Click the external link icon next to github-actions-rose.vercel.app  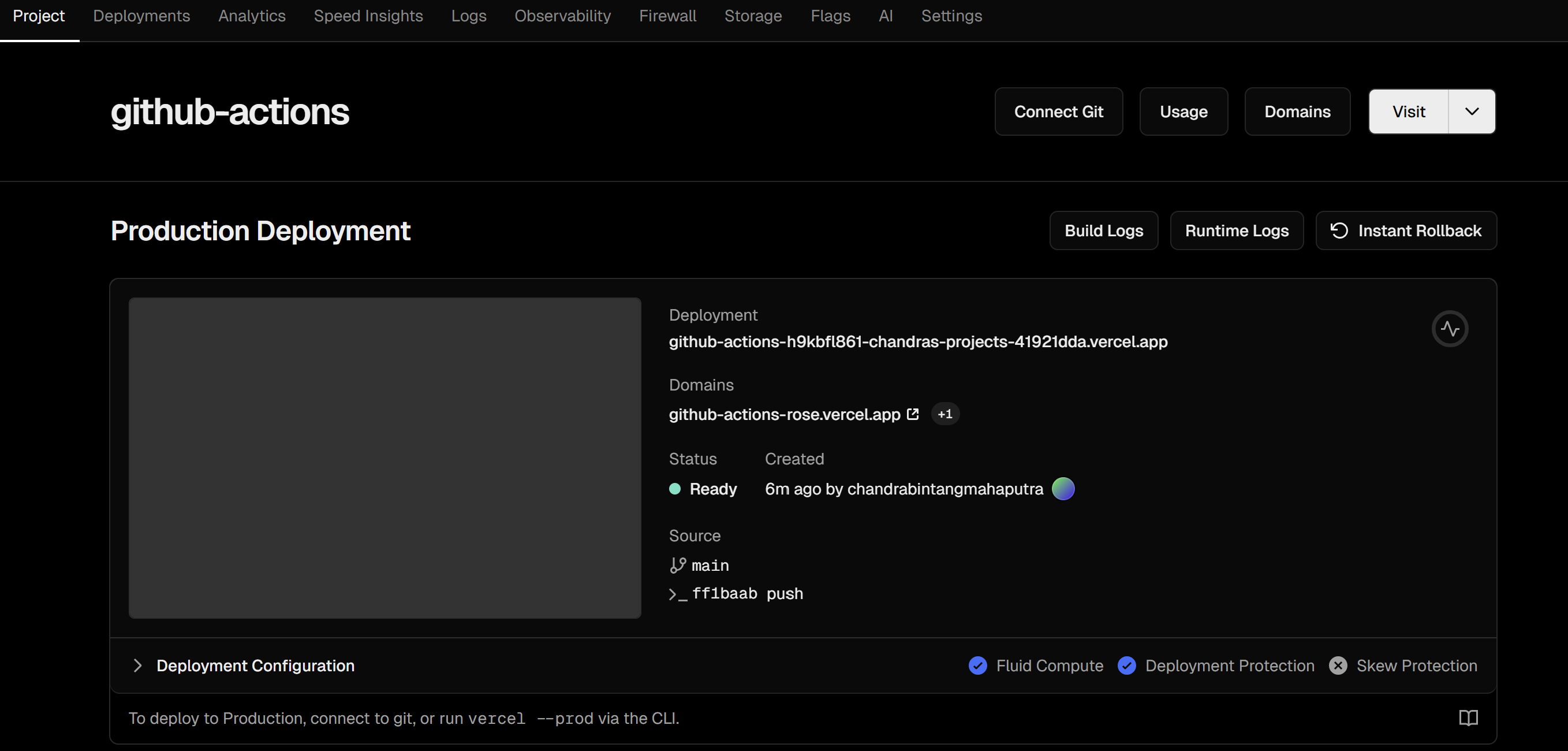point(912,414)
